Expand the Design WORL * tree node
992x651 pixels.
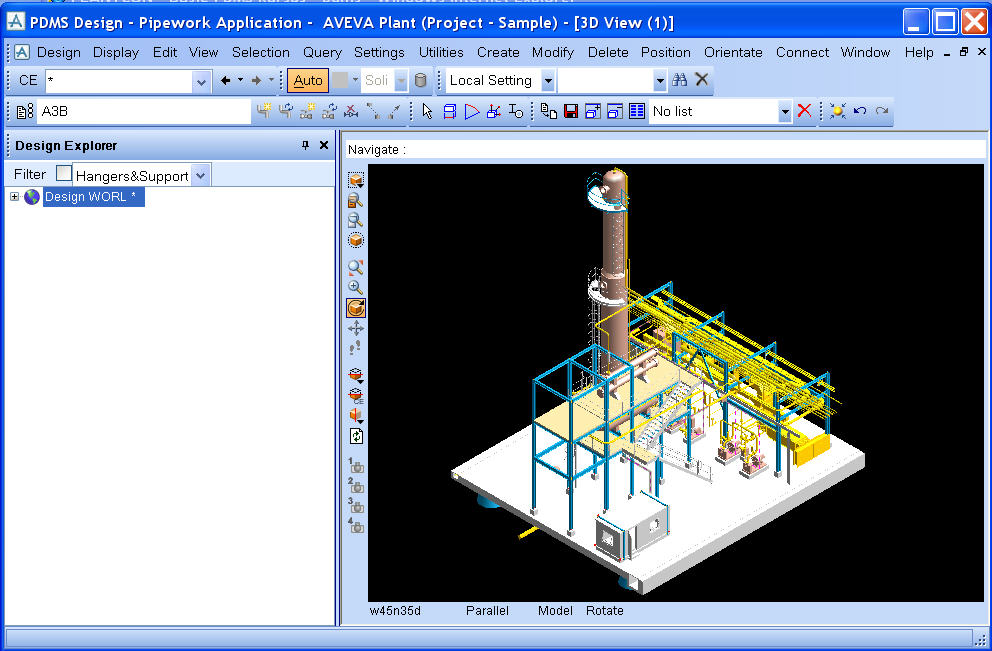tap(15, 197)
